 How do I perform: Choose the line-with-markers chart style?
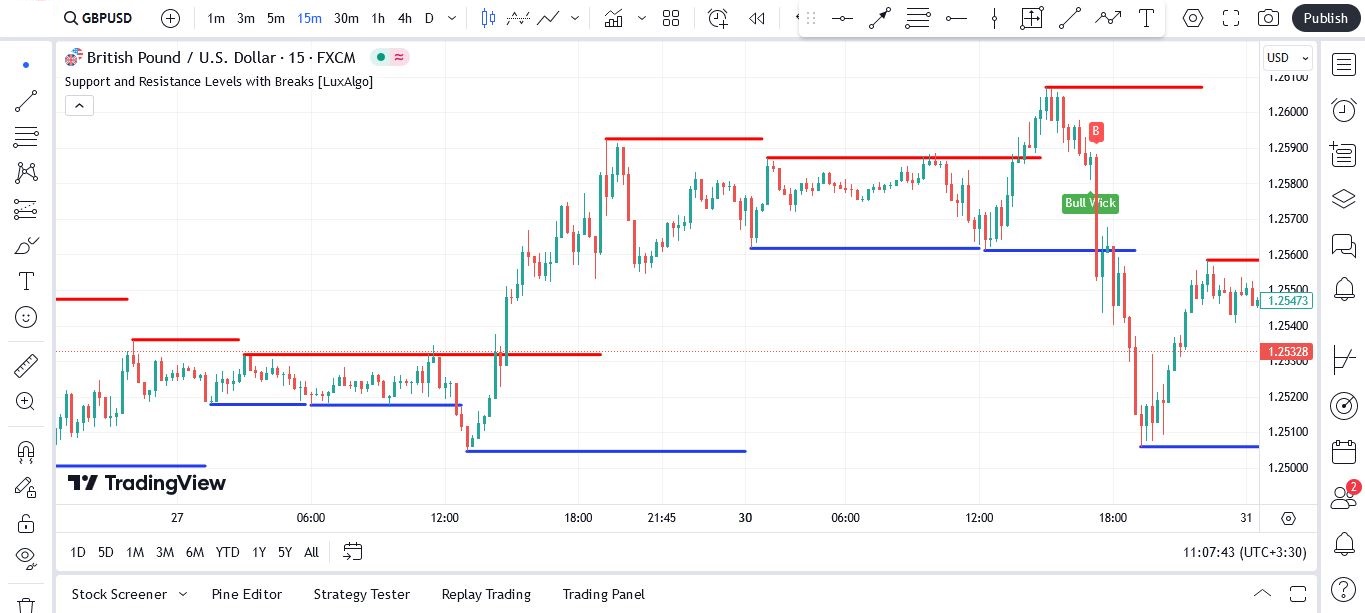[518, 18]
